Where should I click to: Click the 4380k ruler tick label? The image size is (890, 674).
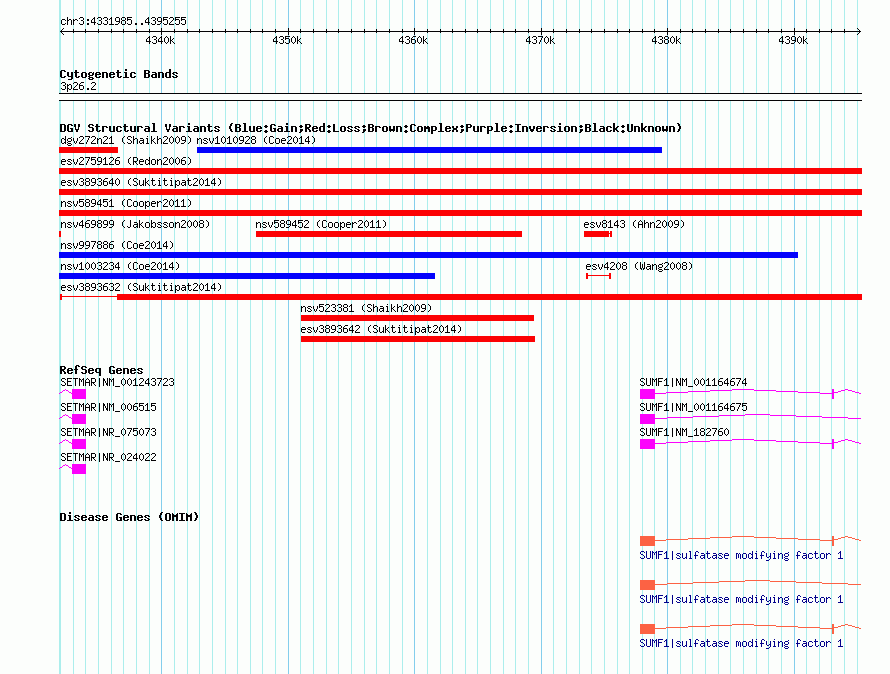[666, 40]
